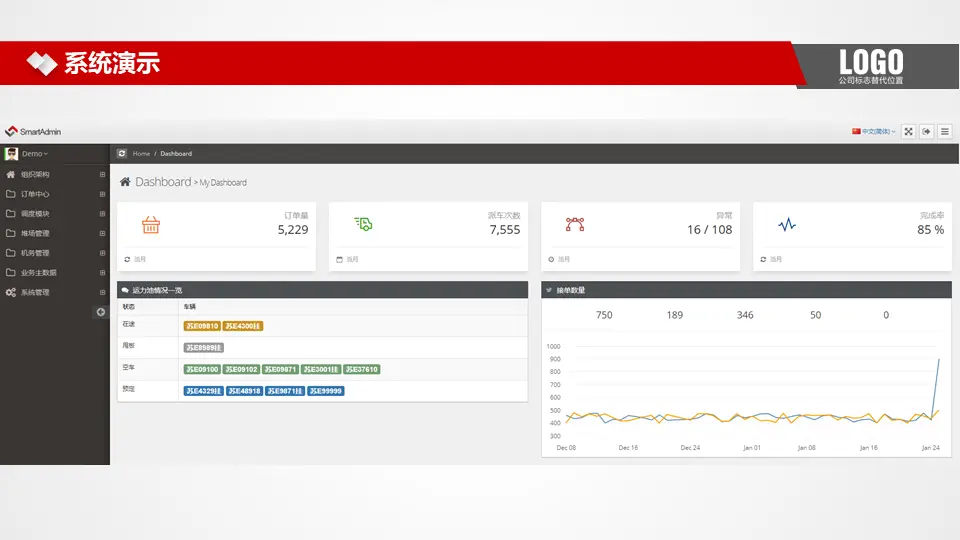960x540 pixels.
Task: Click the hamburger menu icon in header
Action: (x=945, y=131)
